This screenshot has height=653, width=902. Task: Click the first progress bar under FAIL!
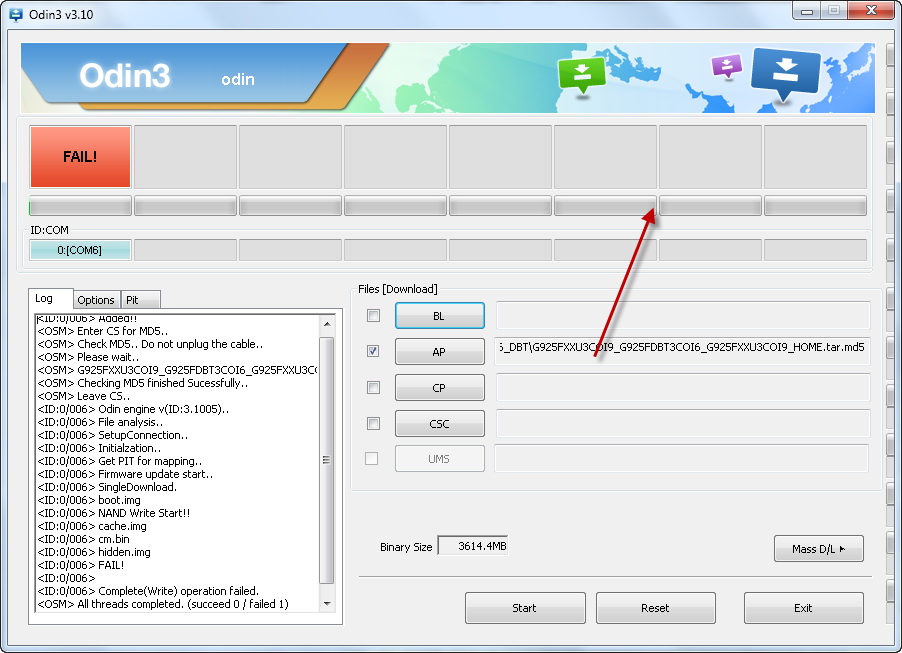(x=81, y=205)
